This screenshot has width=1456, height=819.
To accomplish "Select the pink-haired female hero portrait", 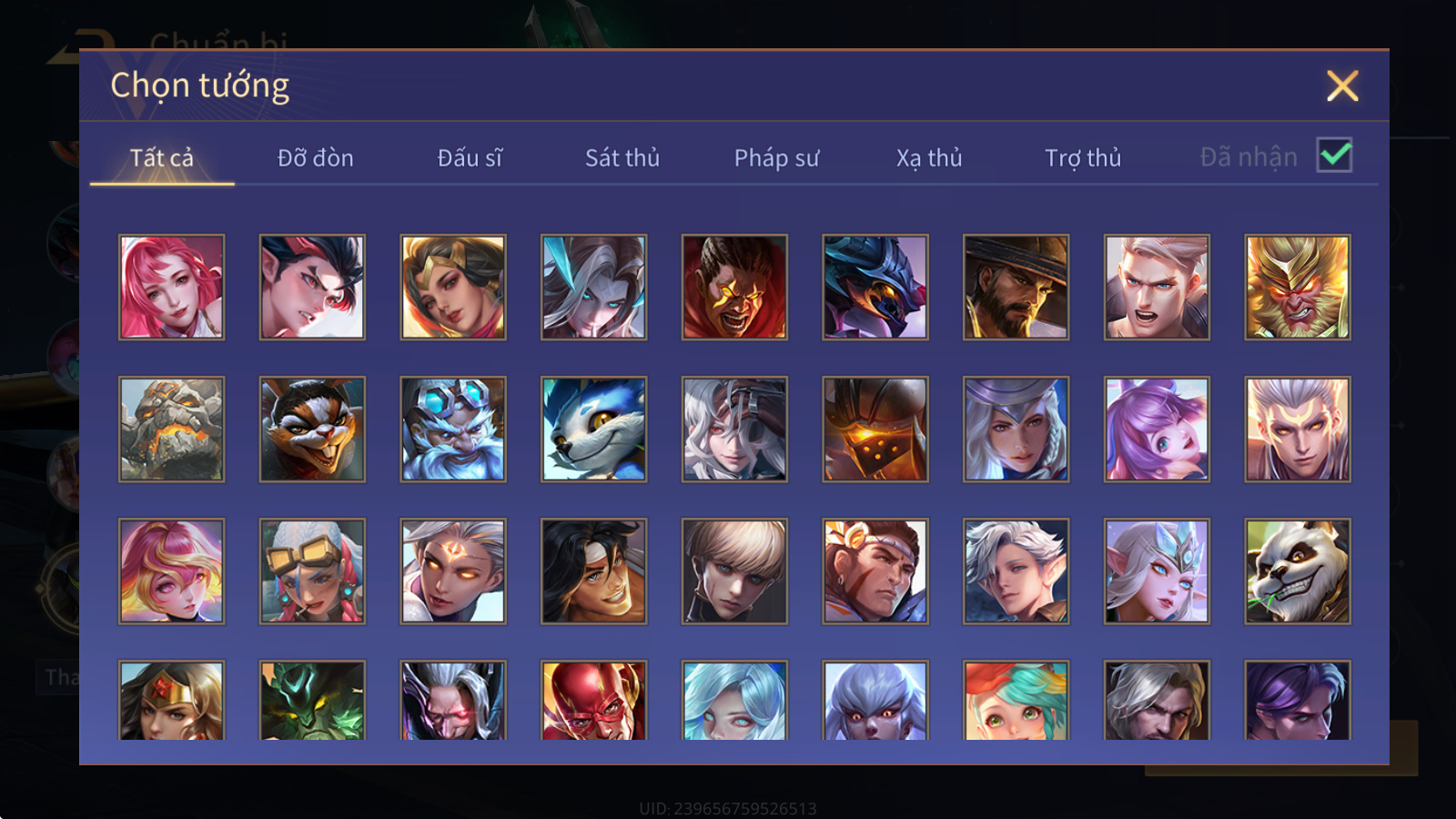I will (x=171, y=288).
